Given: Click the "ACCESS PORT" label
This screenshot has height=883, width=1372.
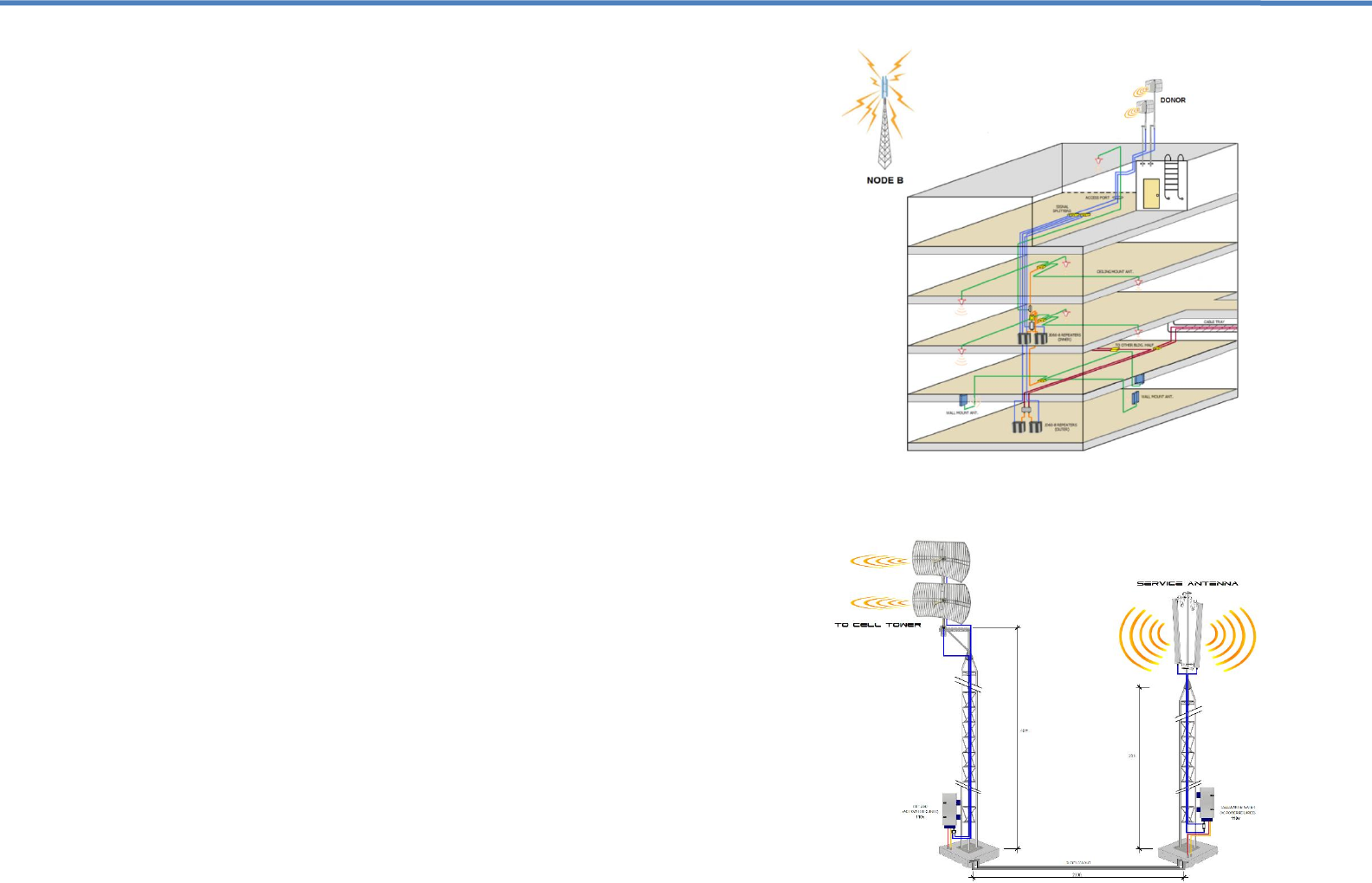Looking at the screenshot, I should point(1097,198).
